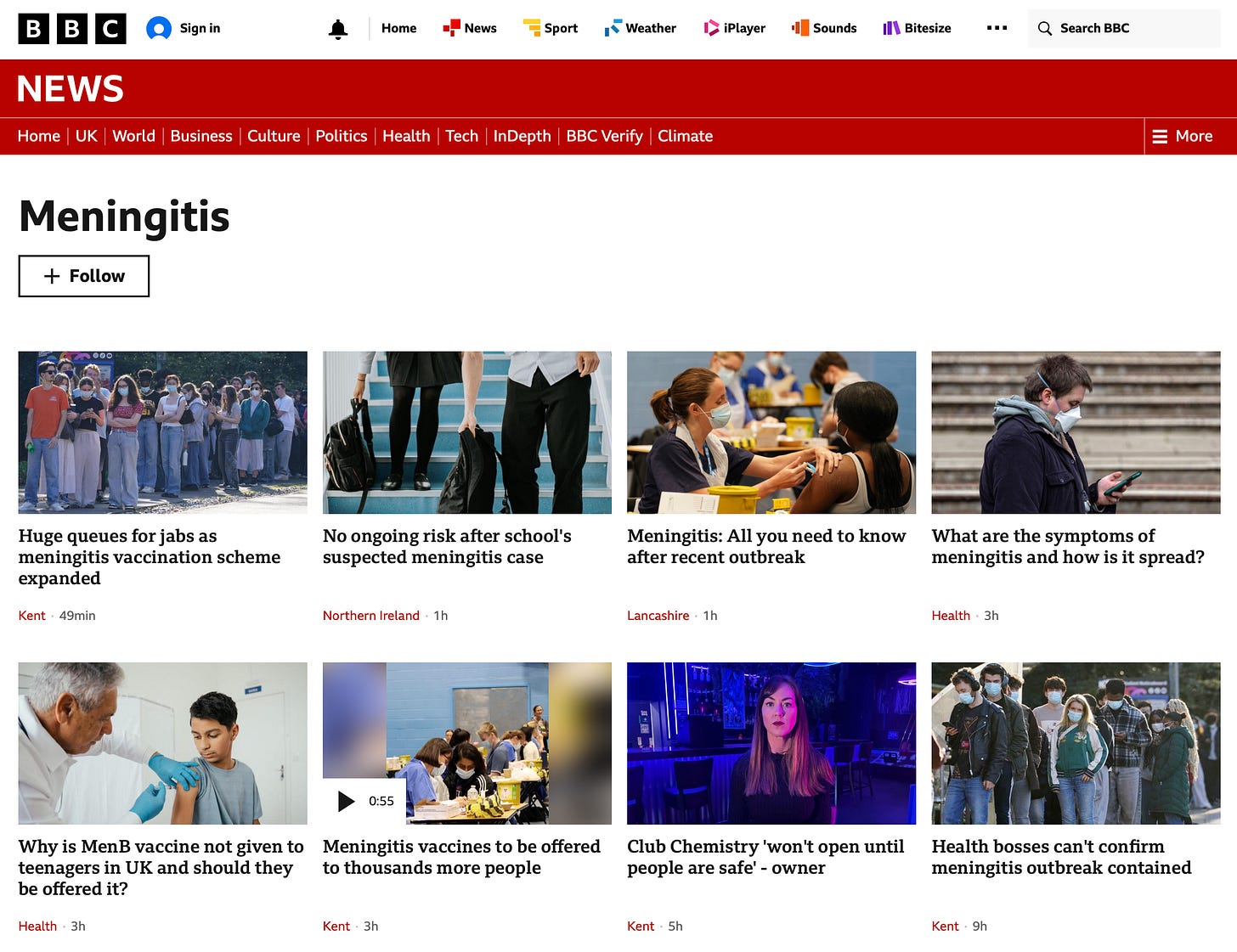Screen dimensions: 1237x952
Task: Click the Northern Ireland tag
Action: [x=371, y=616]
